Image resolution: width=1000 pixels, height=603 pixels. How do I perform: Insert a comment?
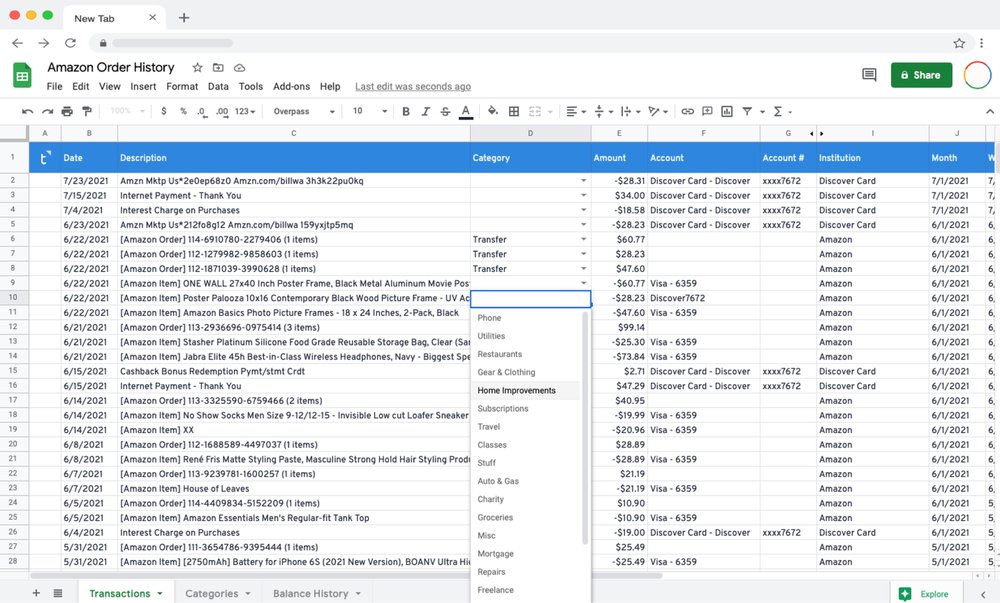[x=707, y=112]
